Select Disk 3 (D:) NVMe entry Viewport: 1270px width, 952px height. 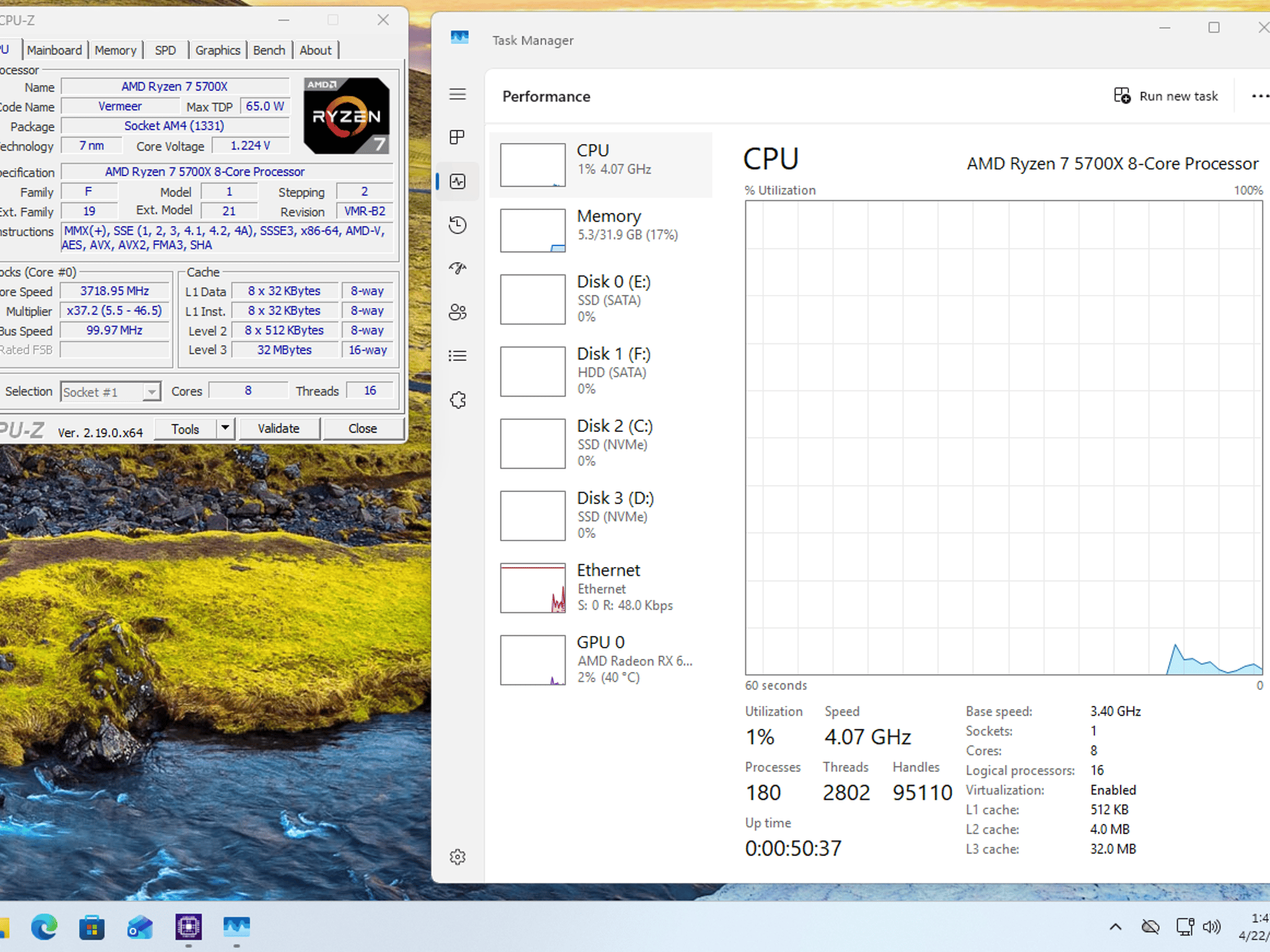tap(600, 515)
